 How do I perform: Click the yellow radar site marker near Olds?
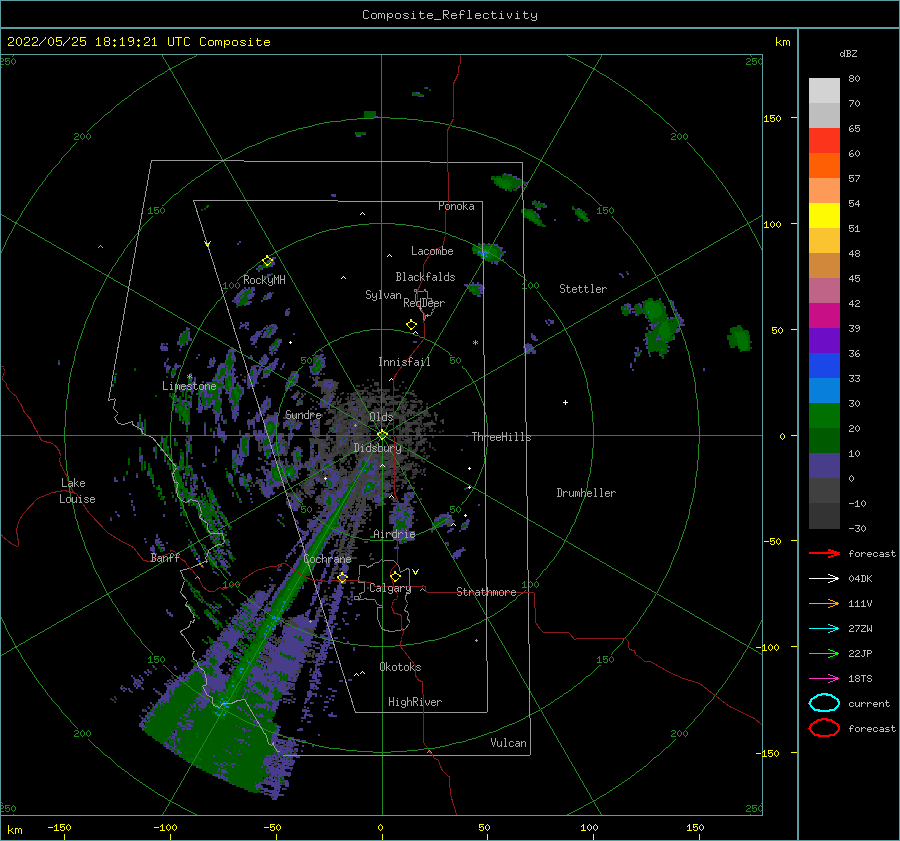(382, 435)
